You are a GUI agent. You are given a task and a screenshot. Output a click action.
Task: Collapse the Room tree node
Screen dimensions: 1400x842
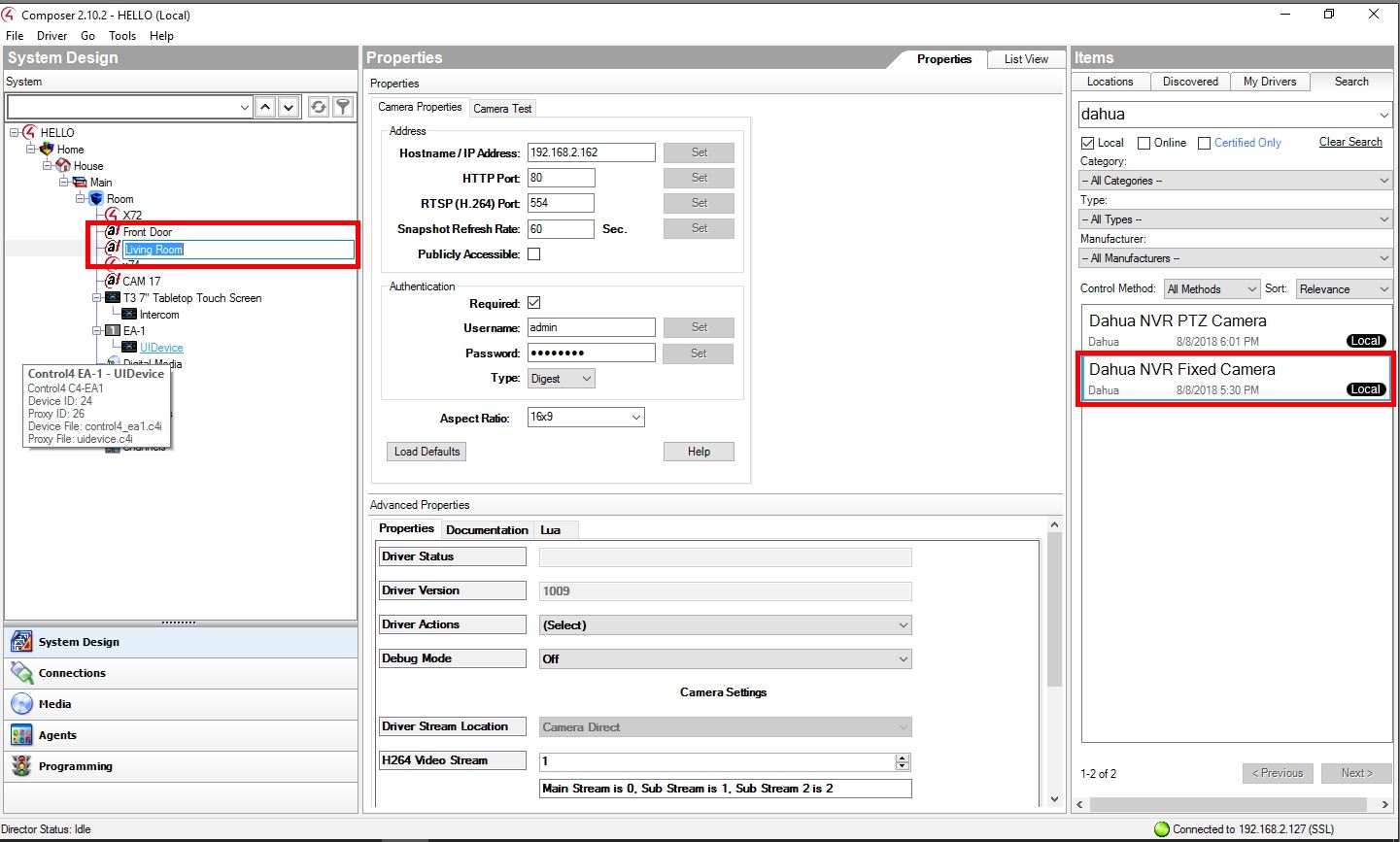tap(81, 198)
